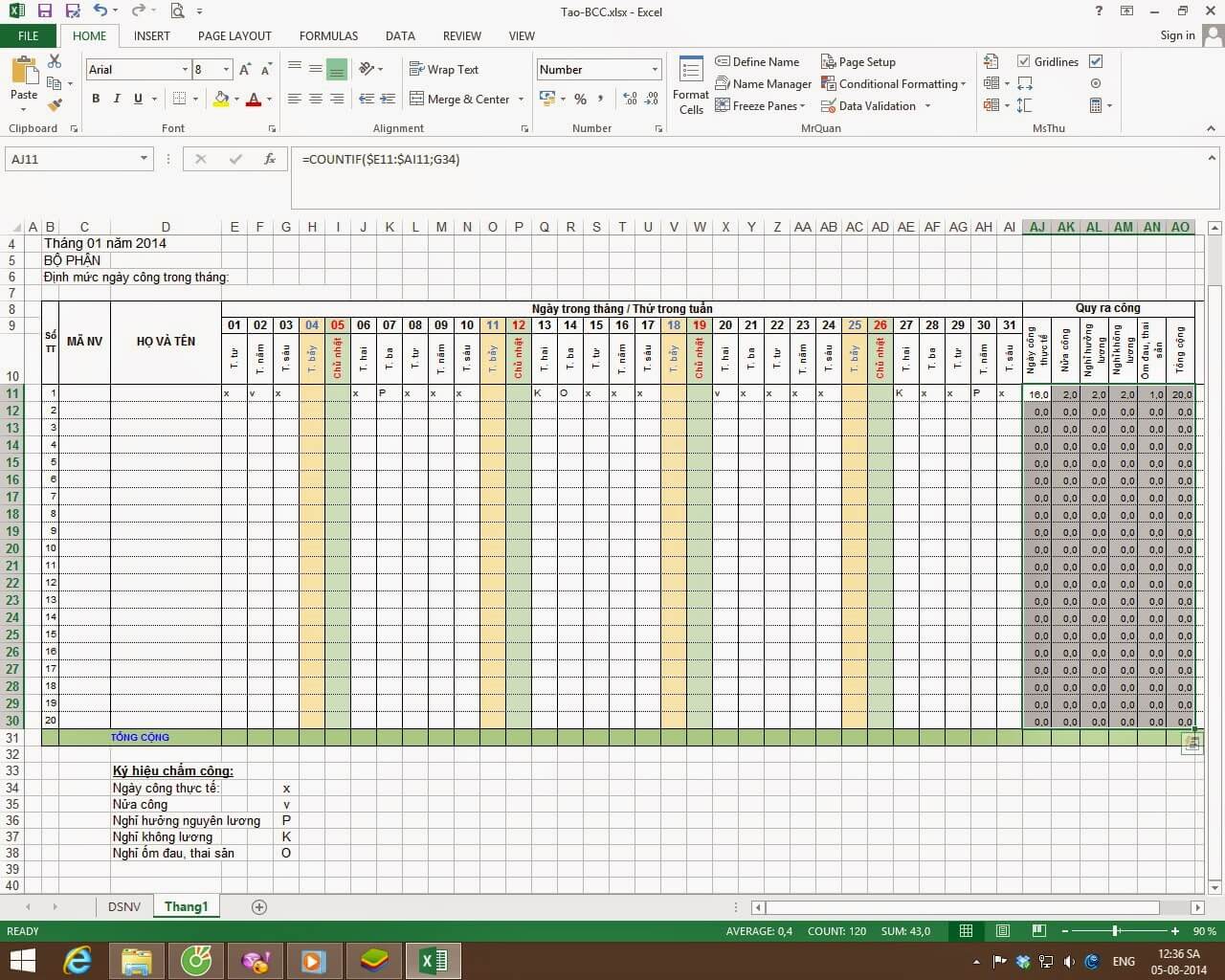
Task: Open the Fill Color bucket icon
Action: point(220,99)
